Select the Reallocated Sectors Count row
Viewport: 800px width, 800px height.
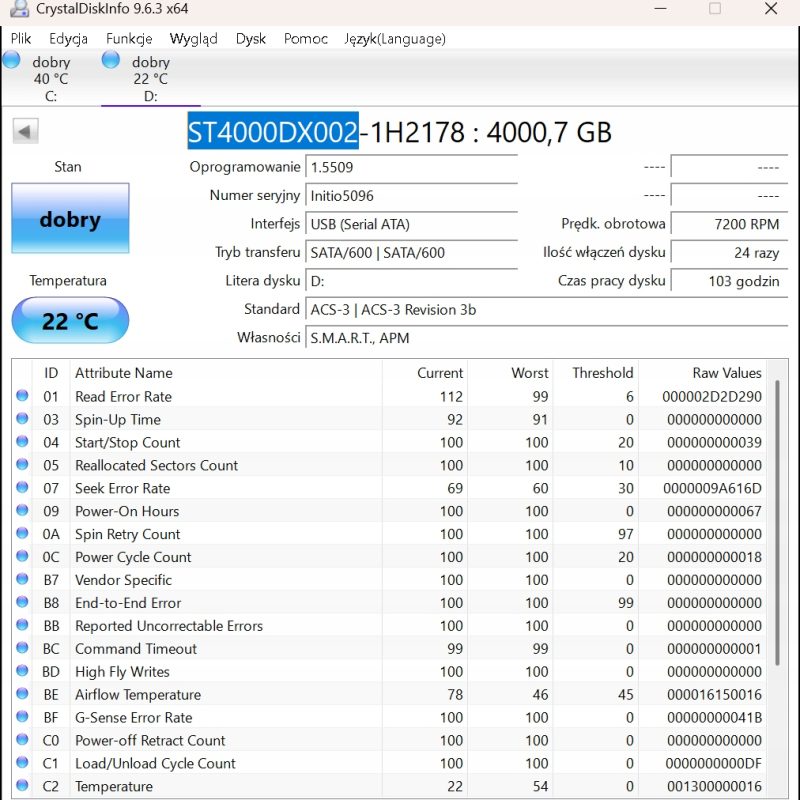(156, 466)
